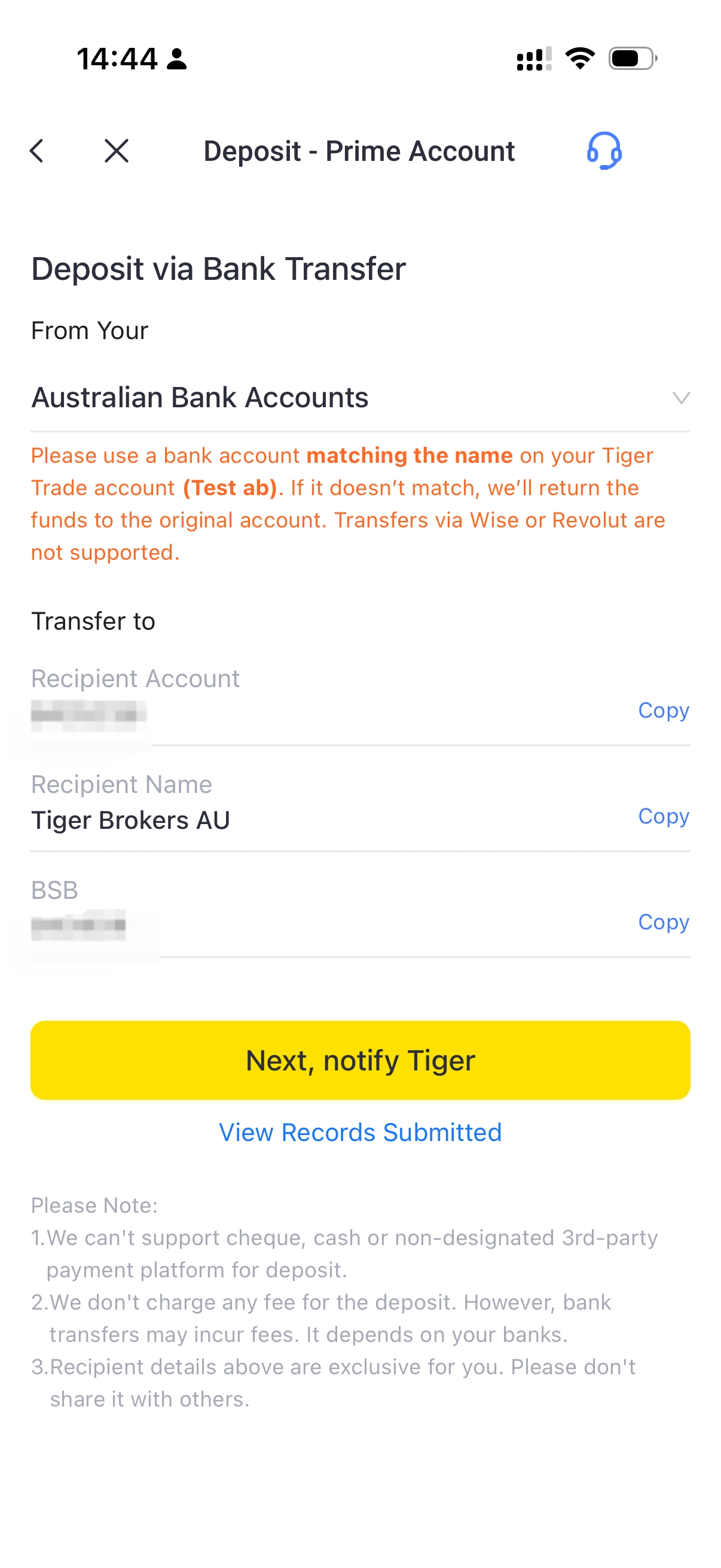Close the deposit page with X

click(116, 151)
